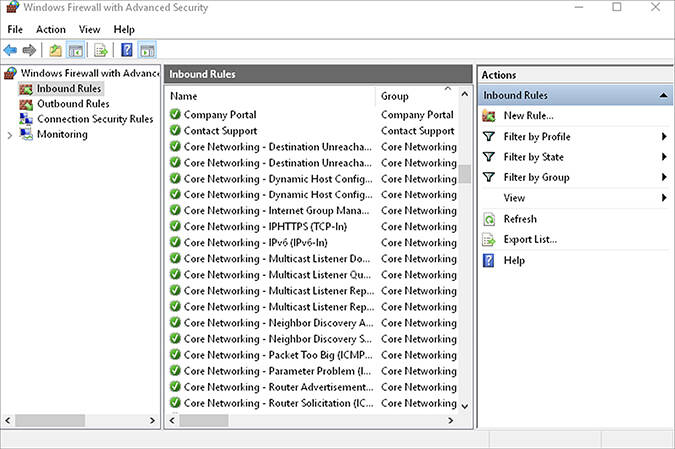Click the Up one level folder icon
675x449 pixels.
tap(56, 50)
